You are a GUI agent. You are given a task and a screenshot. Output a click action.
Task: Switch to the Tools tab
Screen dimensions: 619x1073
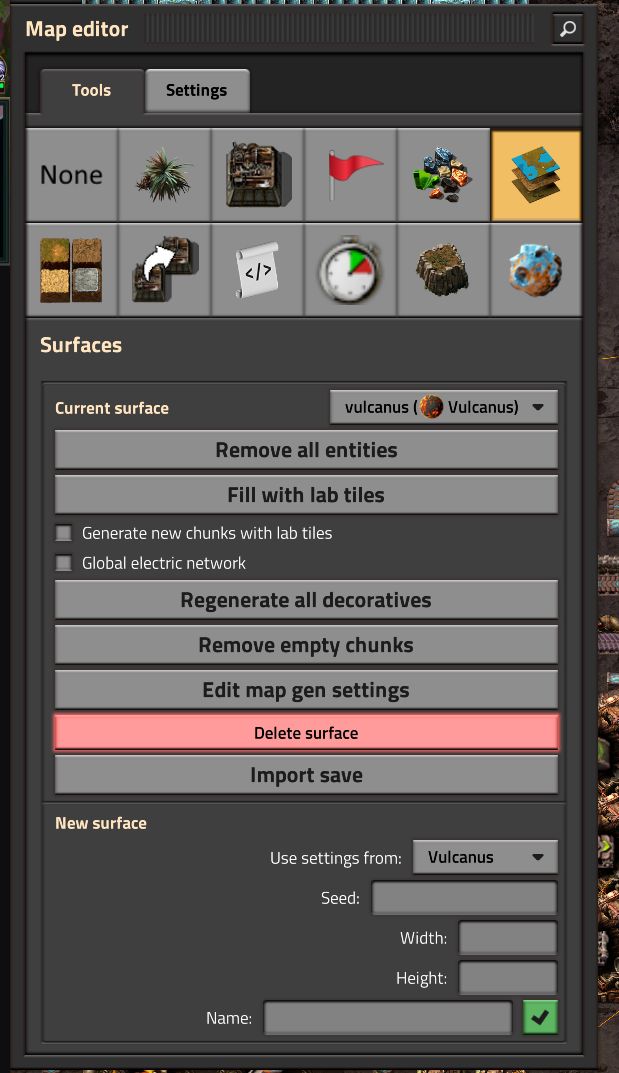(91, 91)
